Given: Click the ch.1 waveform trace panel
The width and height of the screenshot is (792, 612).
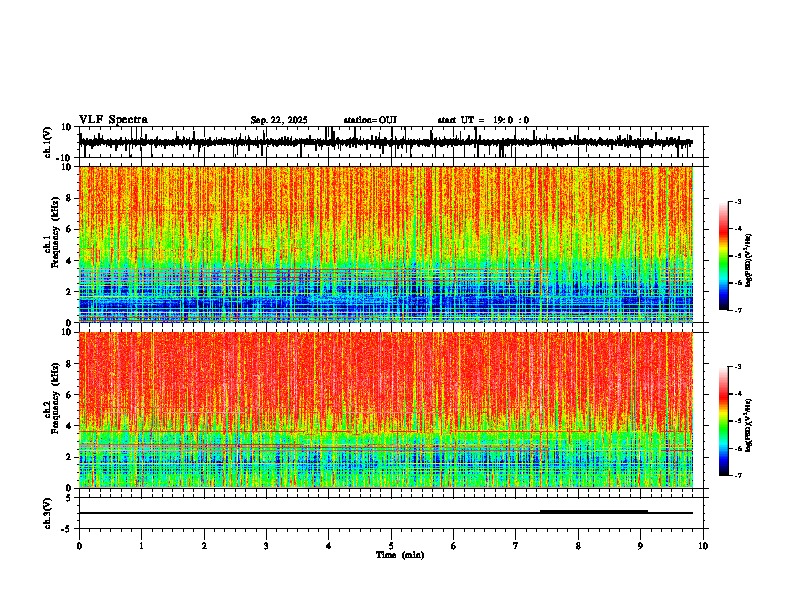Looking at the screenshot, I should point(393,142).
